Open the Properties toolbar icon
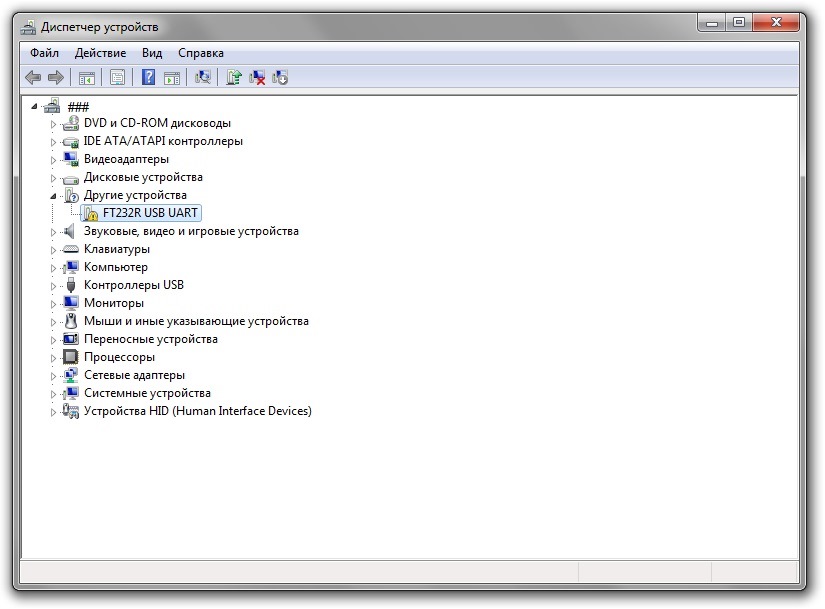Viewport: 825px width, 609px height. click(x=117, y=78)
